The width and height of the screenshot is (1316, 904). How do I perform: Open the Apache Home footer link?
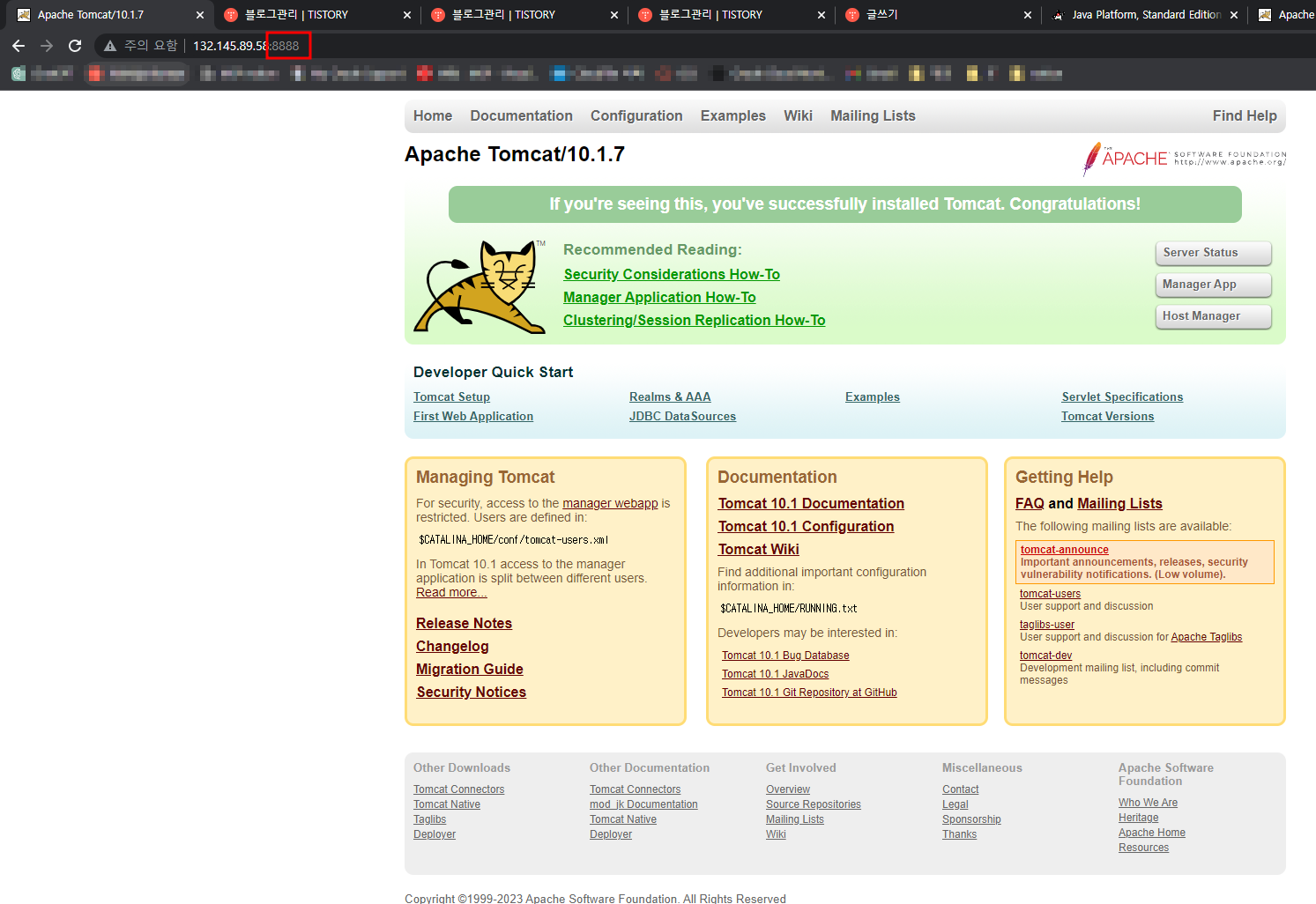(1152, 833)
